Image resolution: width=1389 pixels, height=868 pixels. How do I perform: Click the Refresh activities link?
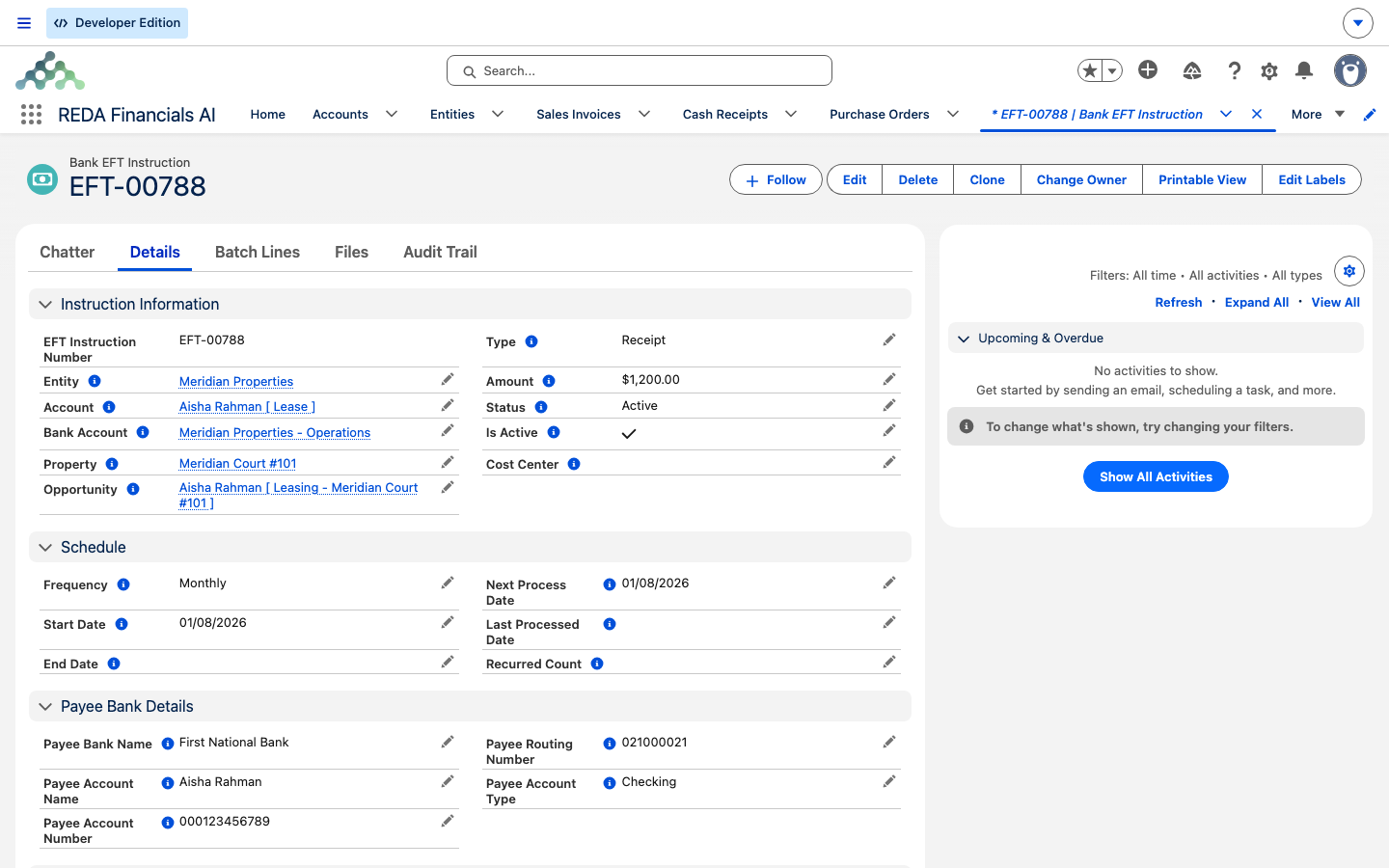pos(1179,302)
